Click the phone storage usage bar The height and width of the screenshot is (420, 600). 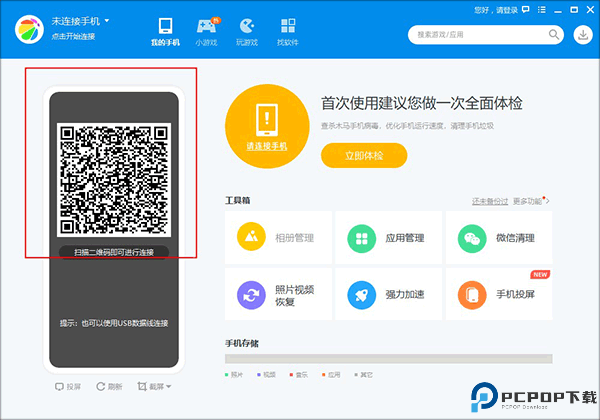click(x=388, y=358)
